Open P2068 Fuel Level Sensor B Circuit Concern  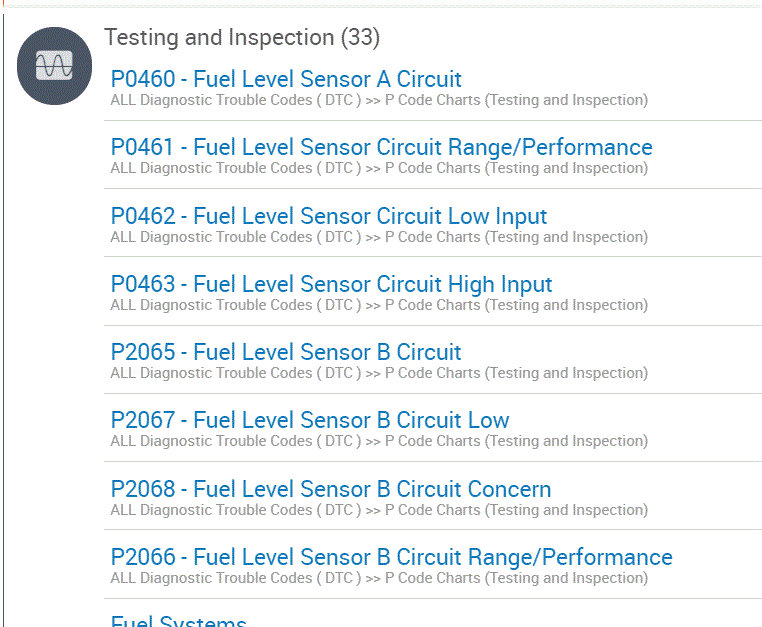point(331,489)
